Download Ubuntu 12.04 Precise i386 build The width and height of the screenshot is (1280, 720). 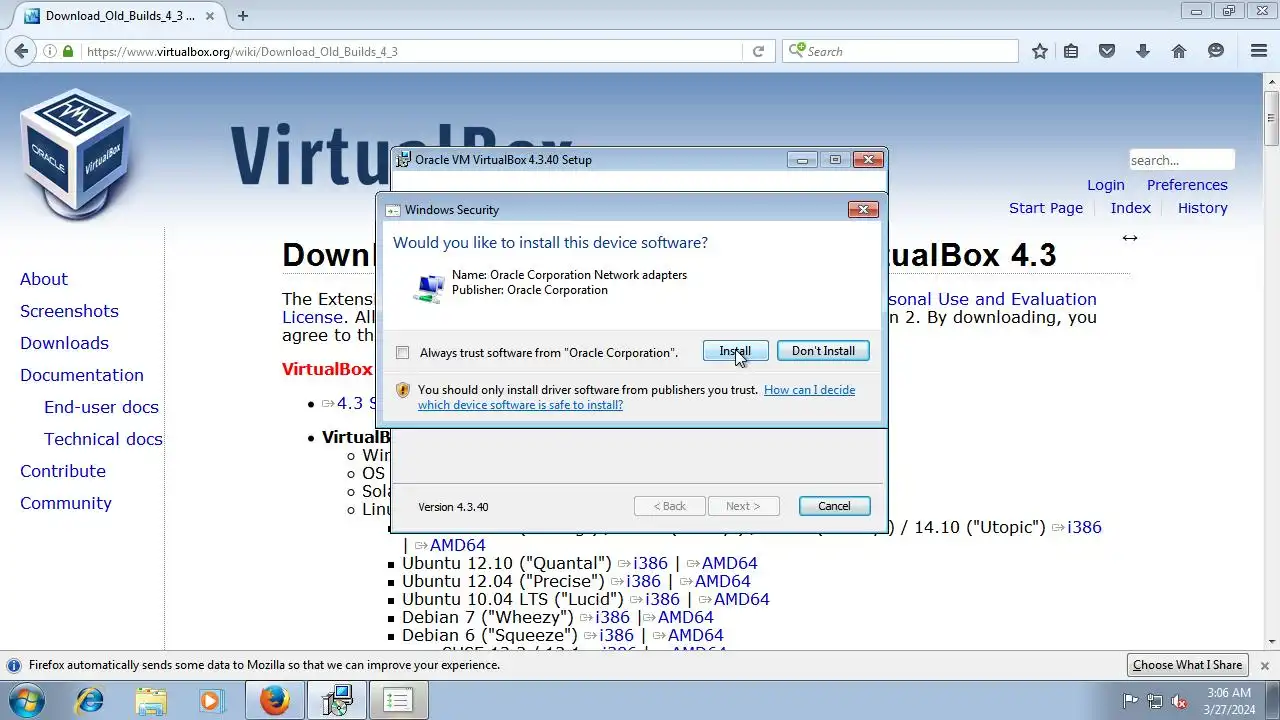pos(636,581)
